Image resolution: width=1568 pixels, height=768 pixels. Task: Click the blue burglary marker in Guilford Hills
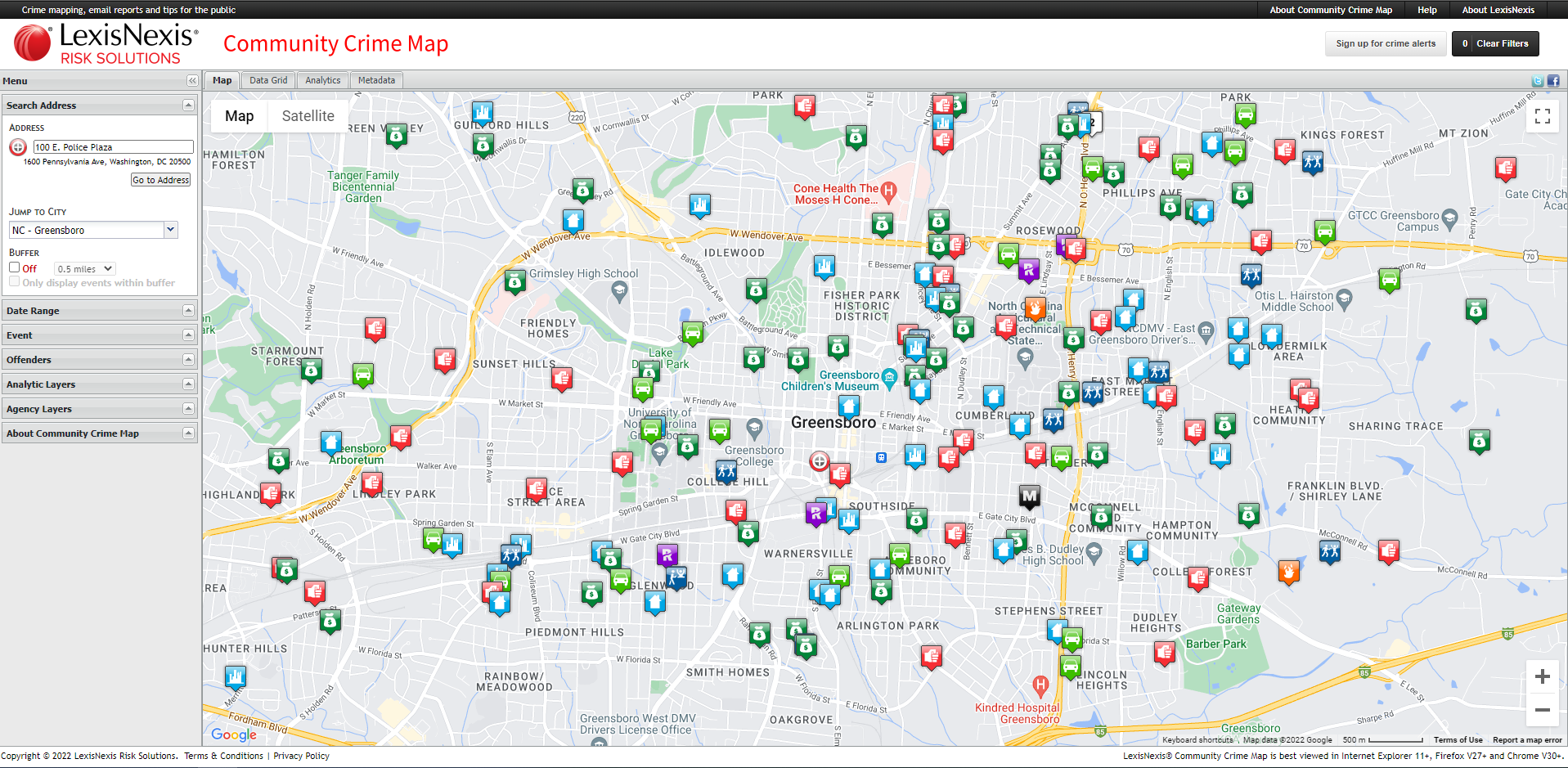(483, 113)
